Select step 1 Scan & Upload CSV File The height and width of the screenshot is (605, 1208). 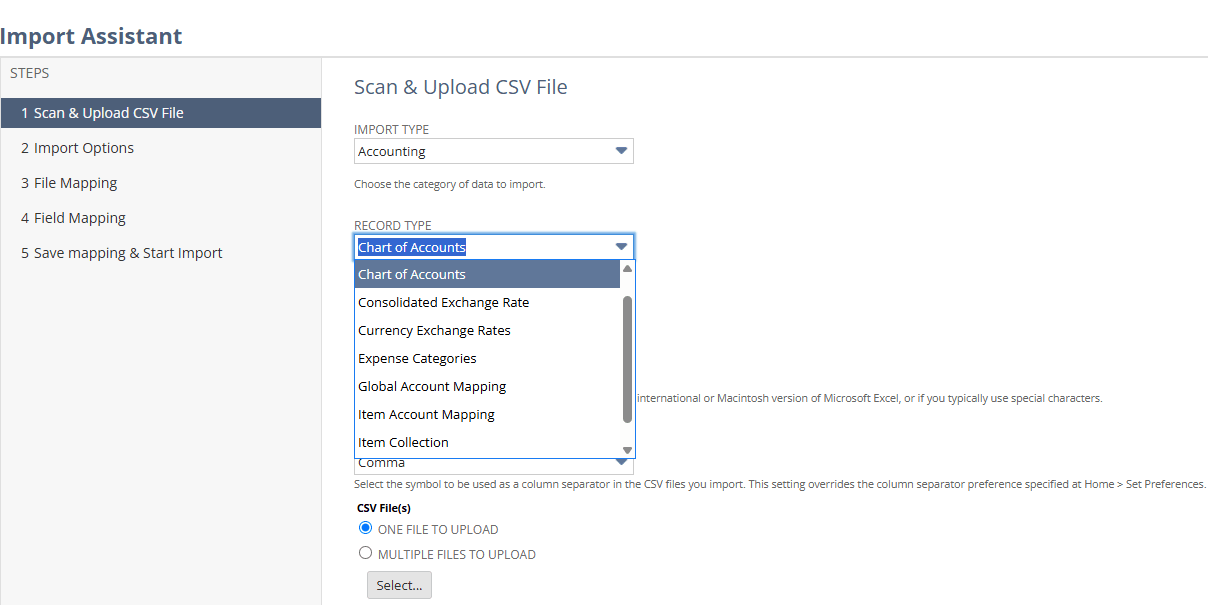(160, 113)
